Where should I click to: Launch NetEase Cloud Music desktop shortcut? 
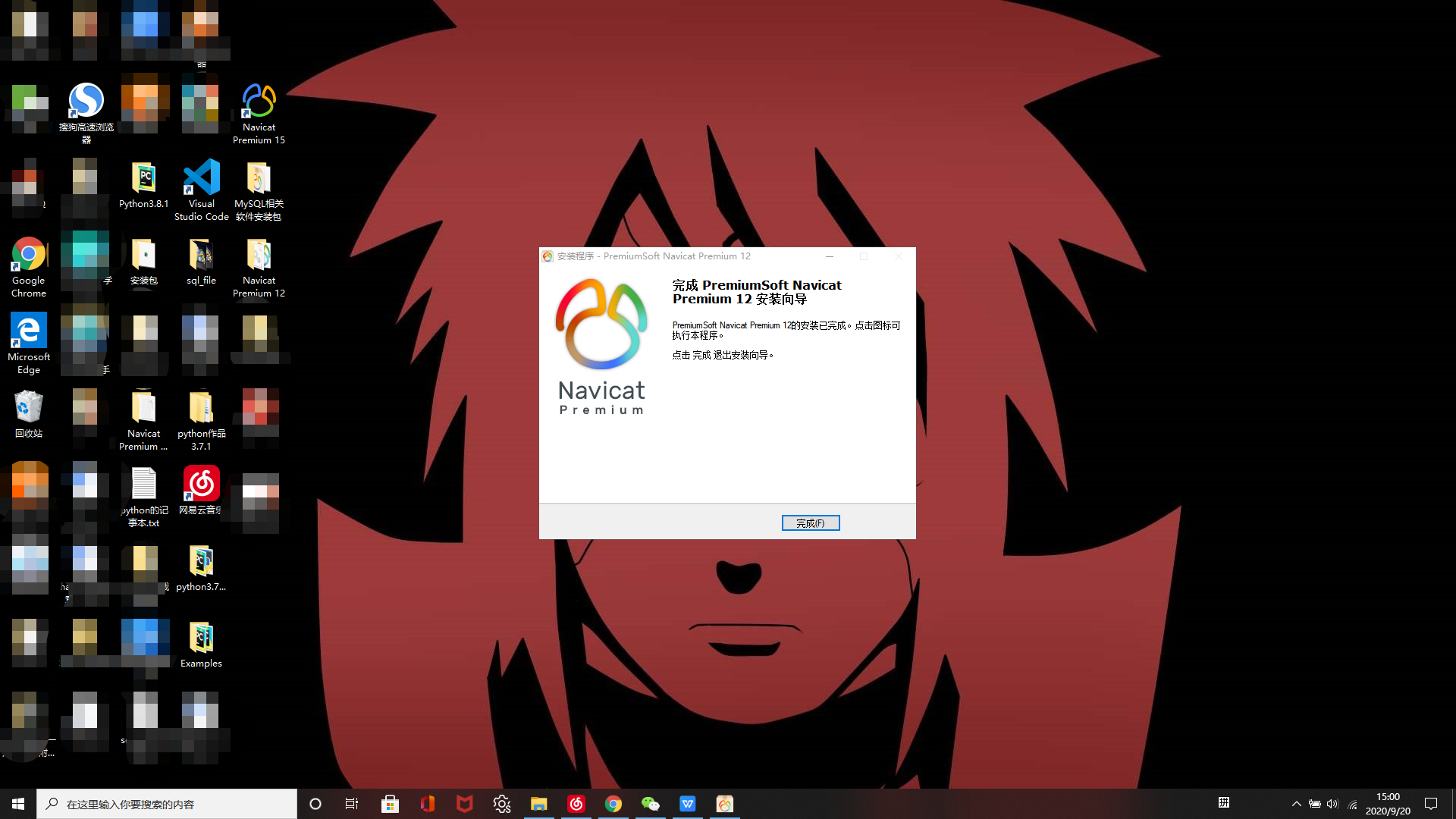click(201, 491)
